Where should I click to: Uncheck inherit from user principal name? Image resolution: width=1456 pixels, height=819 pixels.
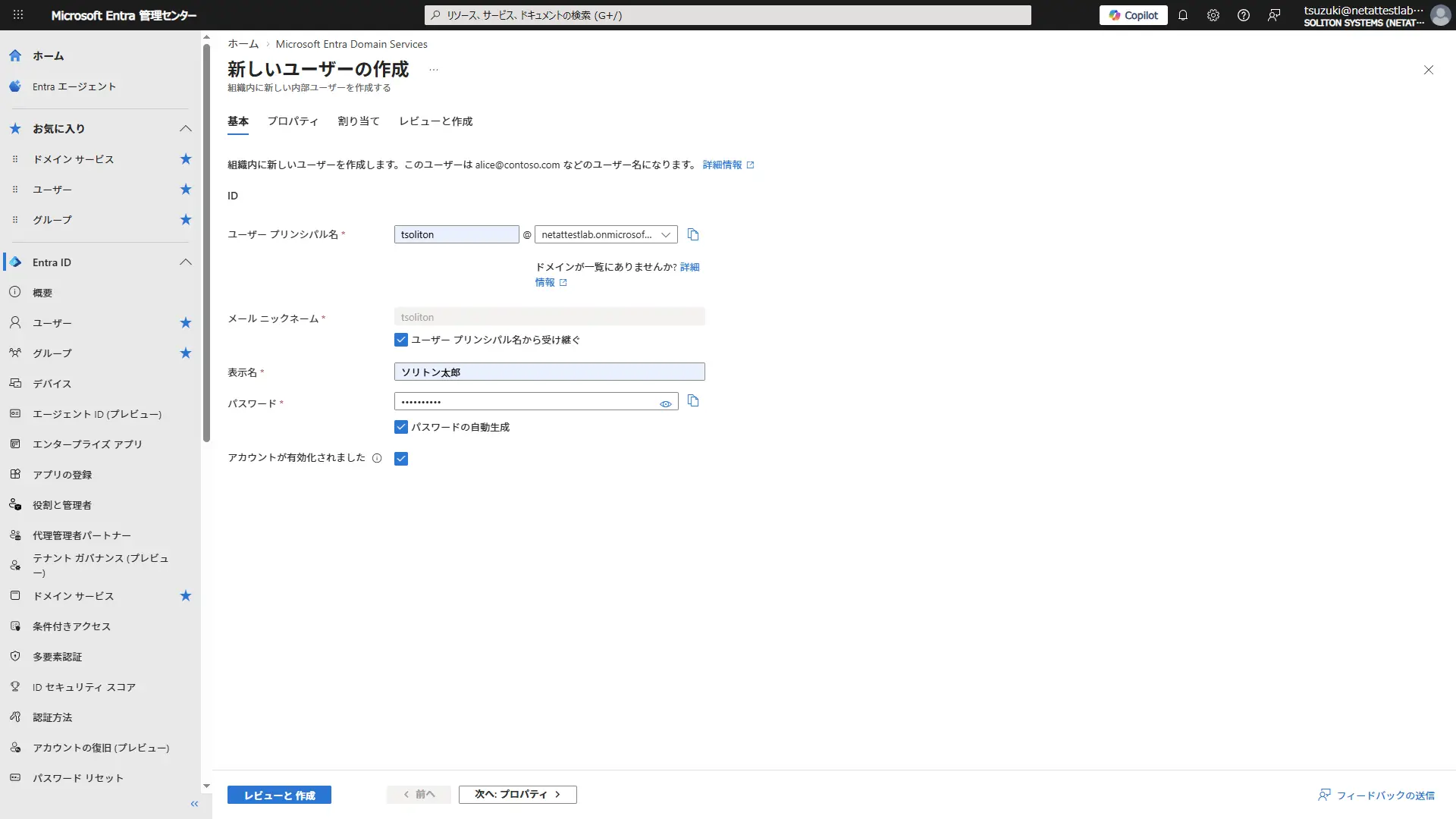[401, 340]
